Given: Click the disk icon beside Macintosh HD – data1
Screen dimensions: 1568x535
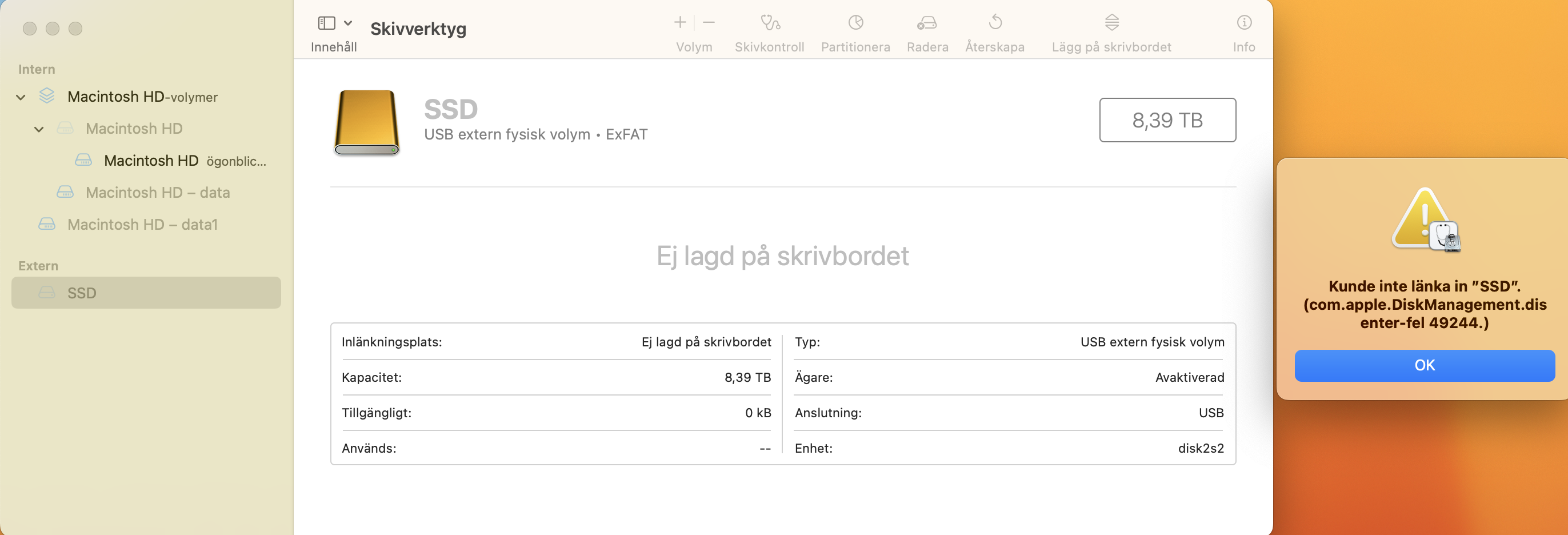Looking at the screenshot, I should [47, 225].
